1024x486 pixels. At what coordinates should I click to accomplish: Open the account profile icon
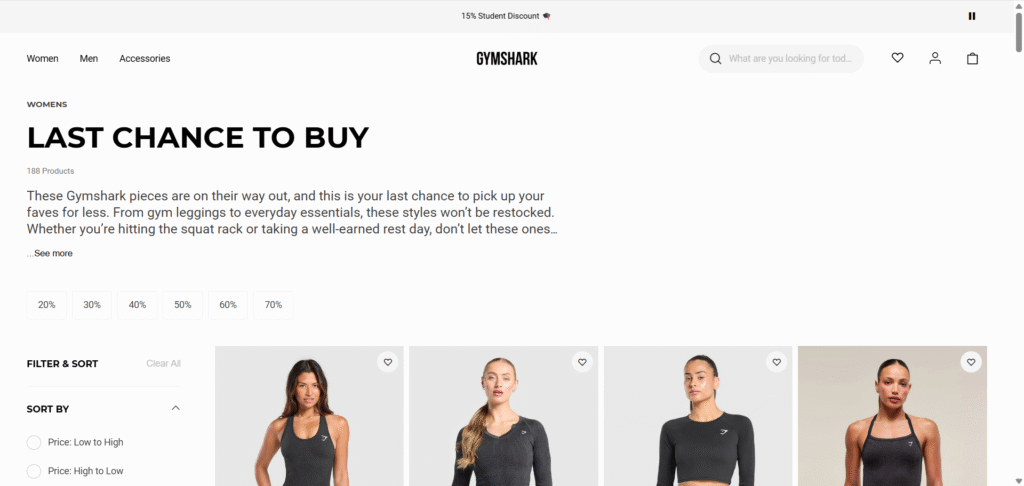(x=935, y=58)
